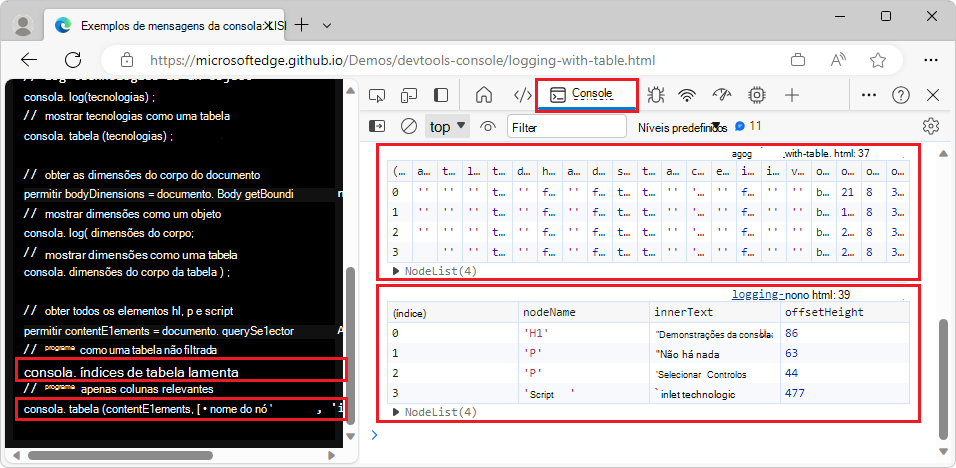Switch to the Console tab
Screen dimensions: 956x468
(587, 95)
